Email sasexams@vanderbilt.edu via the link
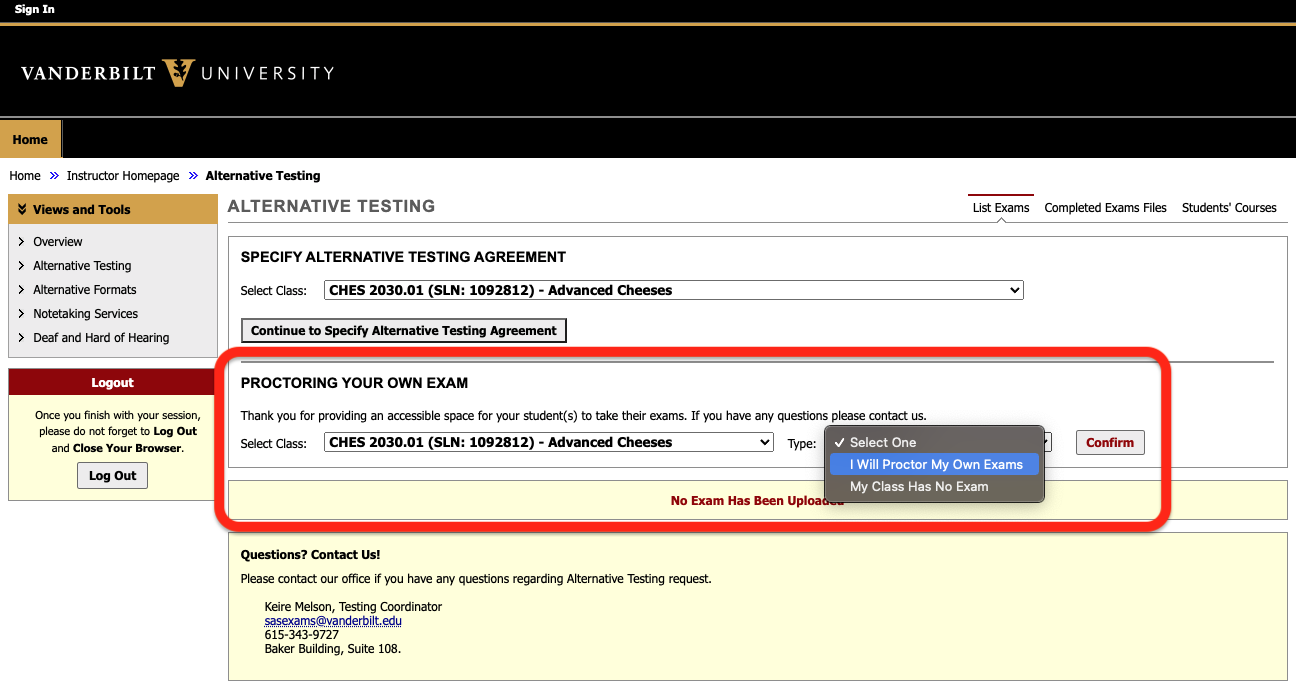The image size is (1296, 691). tap(333, 621)
